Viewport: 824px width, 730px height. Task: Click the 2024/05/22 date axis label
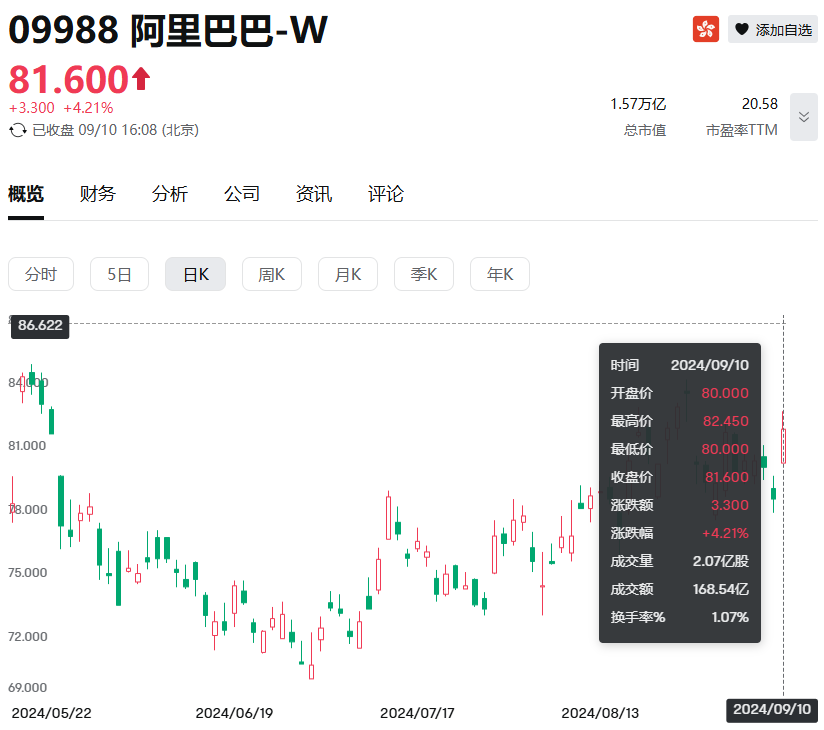(x=52, y=713)
